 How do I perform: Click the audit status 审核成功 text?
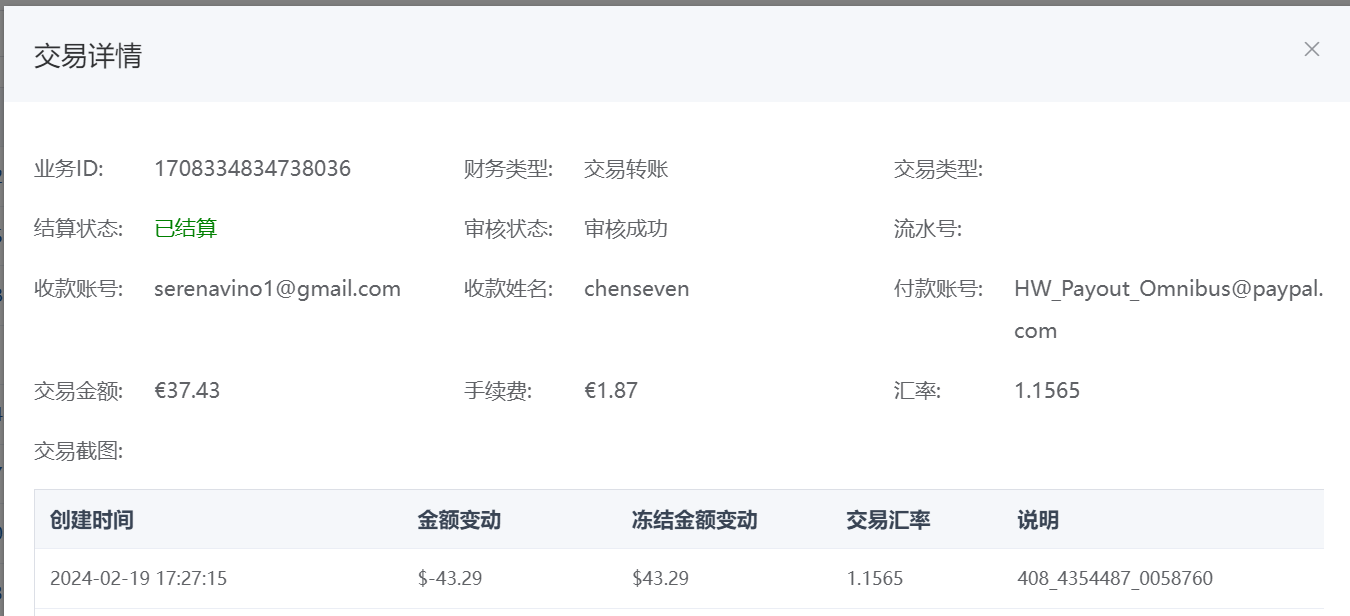626,229
